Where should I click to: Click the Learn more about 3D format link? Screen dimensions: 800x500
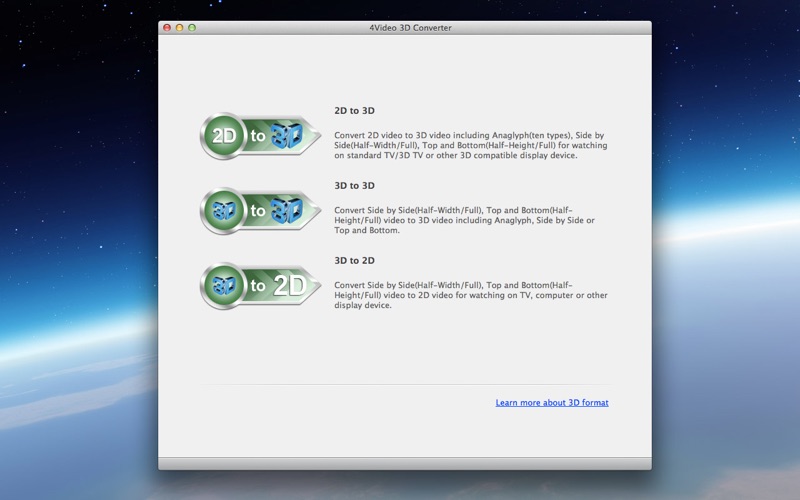click(552, 403)
